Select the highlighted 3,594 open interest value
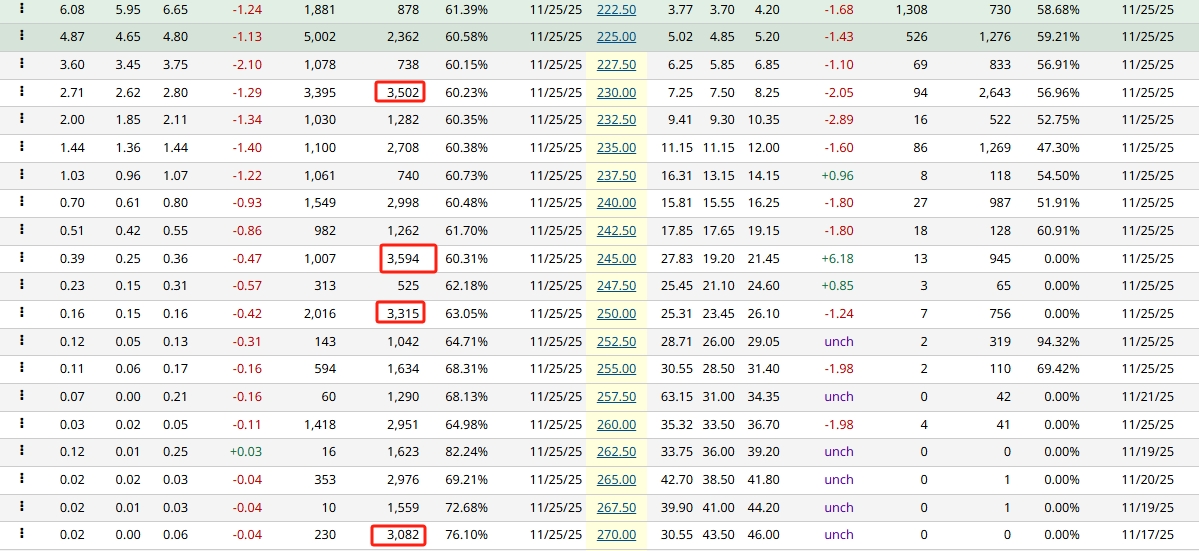 409,259
